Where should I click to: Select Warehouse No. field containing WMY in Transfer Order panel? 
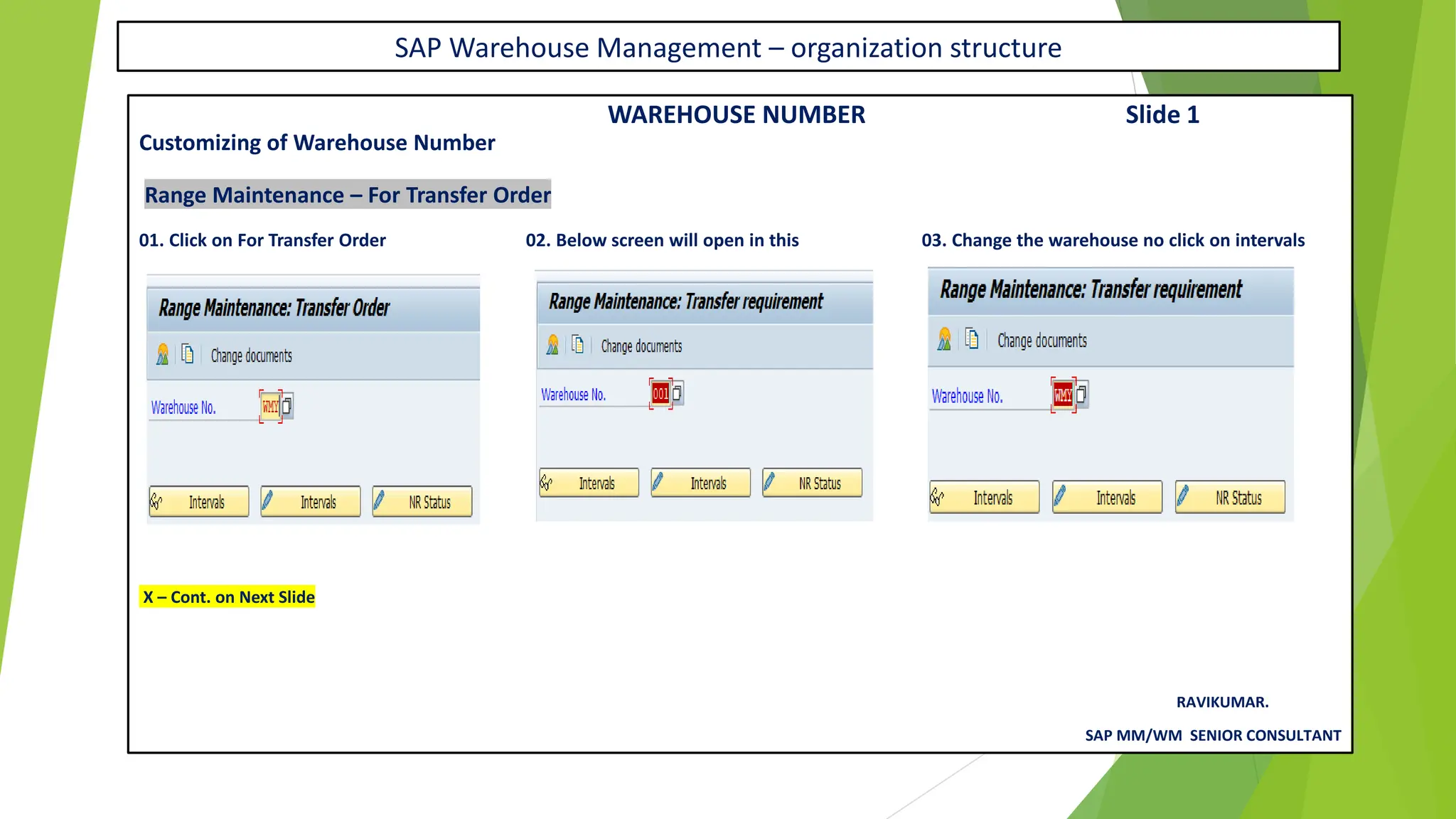(270, 407)
